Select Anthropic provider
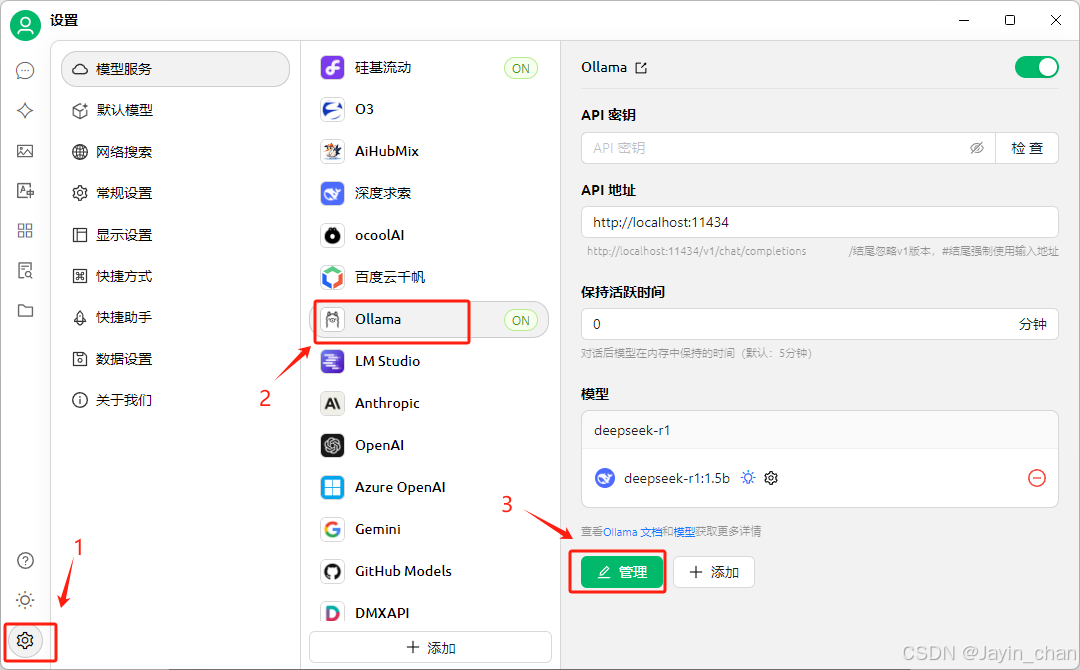 429,404
